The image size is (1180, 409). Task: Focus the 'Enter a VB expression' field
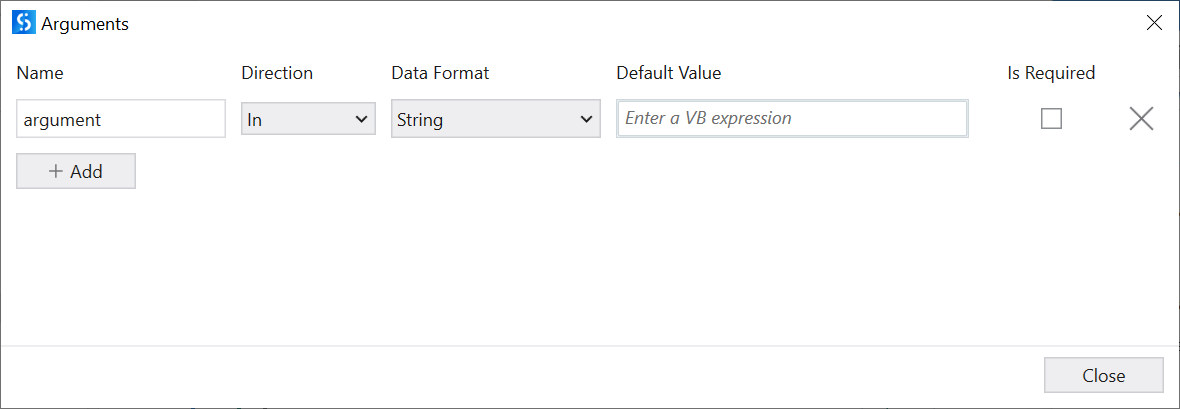tap(792, 119)
